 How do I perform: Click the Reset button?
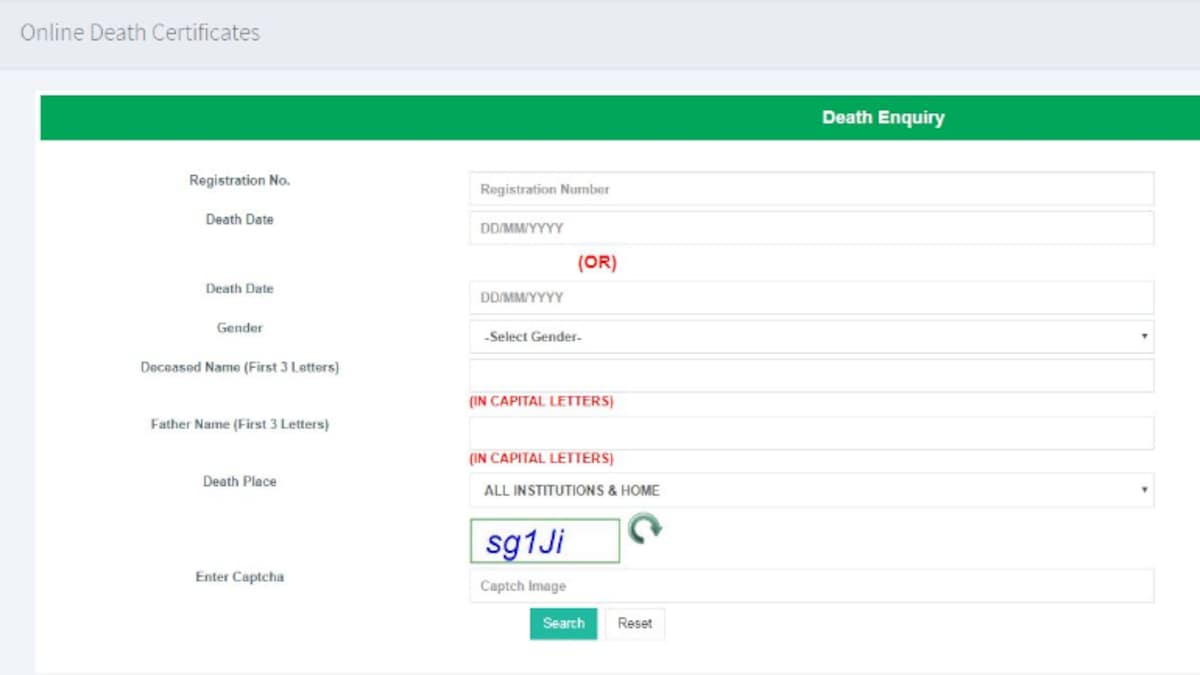634,623
